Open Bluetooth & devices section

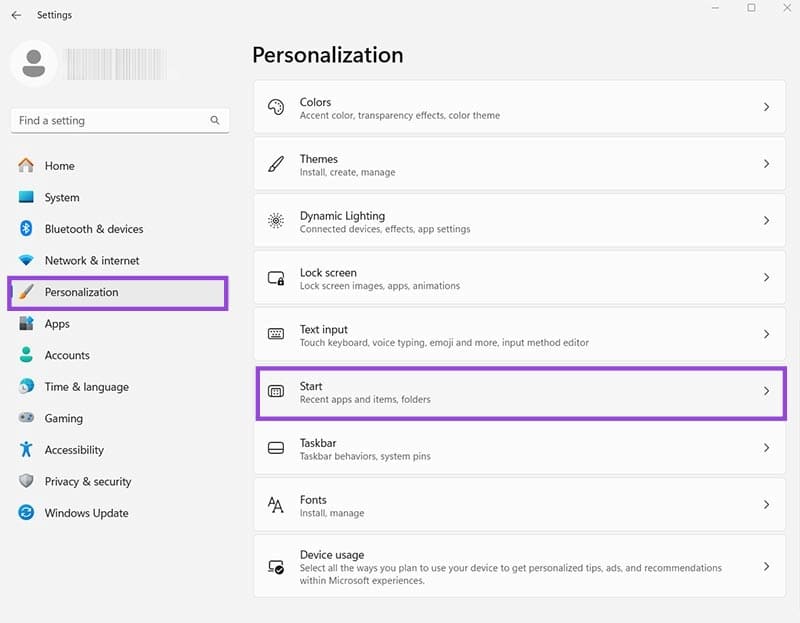94,229
